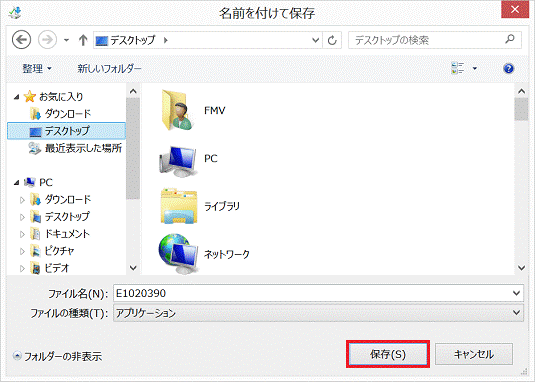
Task: Select the ライブラリ libraries icon
Action: pos(178,206)
